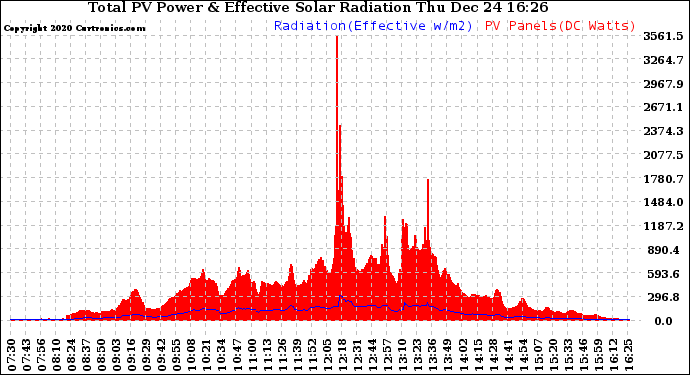
Task: Click the 15:20 time axis label
Action: (554, 355)
